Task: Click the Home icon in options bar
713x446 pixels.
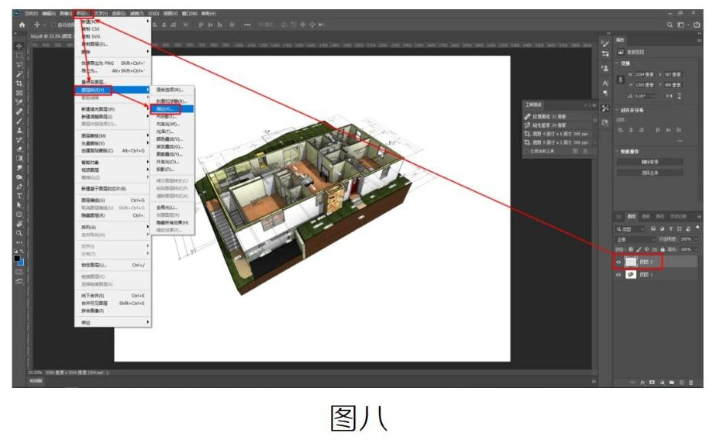Action: [22, 25]
